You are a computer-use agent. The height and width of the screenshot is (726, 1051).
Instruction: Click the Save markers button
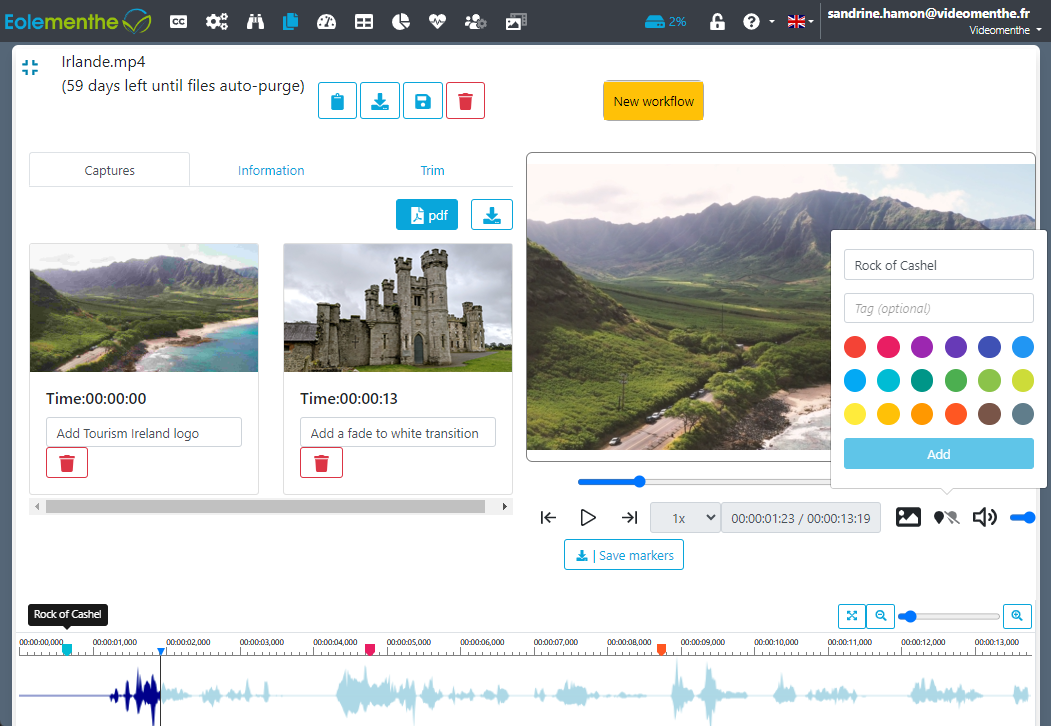coord(624,555)
